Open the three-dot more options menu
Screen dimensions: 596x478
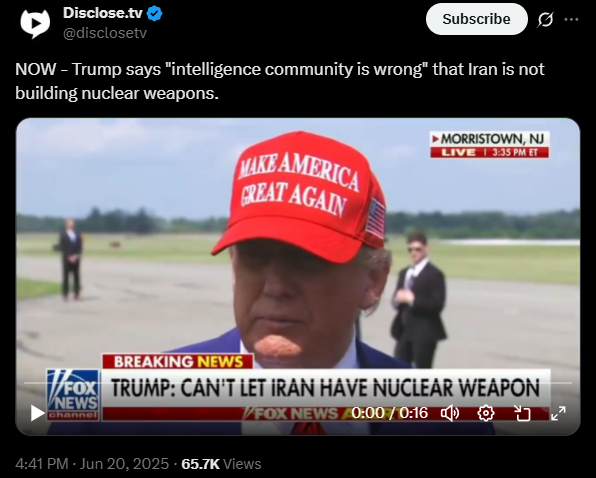pos(571,19)
